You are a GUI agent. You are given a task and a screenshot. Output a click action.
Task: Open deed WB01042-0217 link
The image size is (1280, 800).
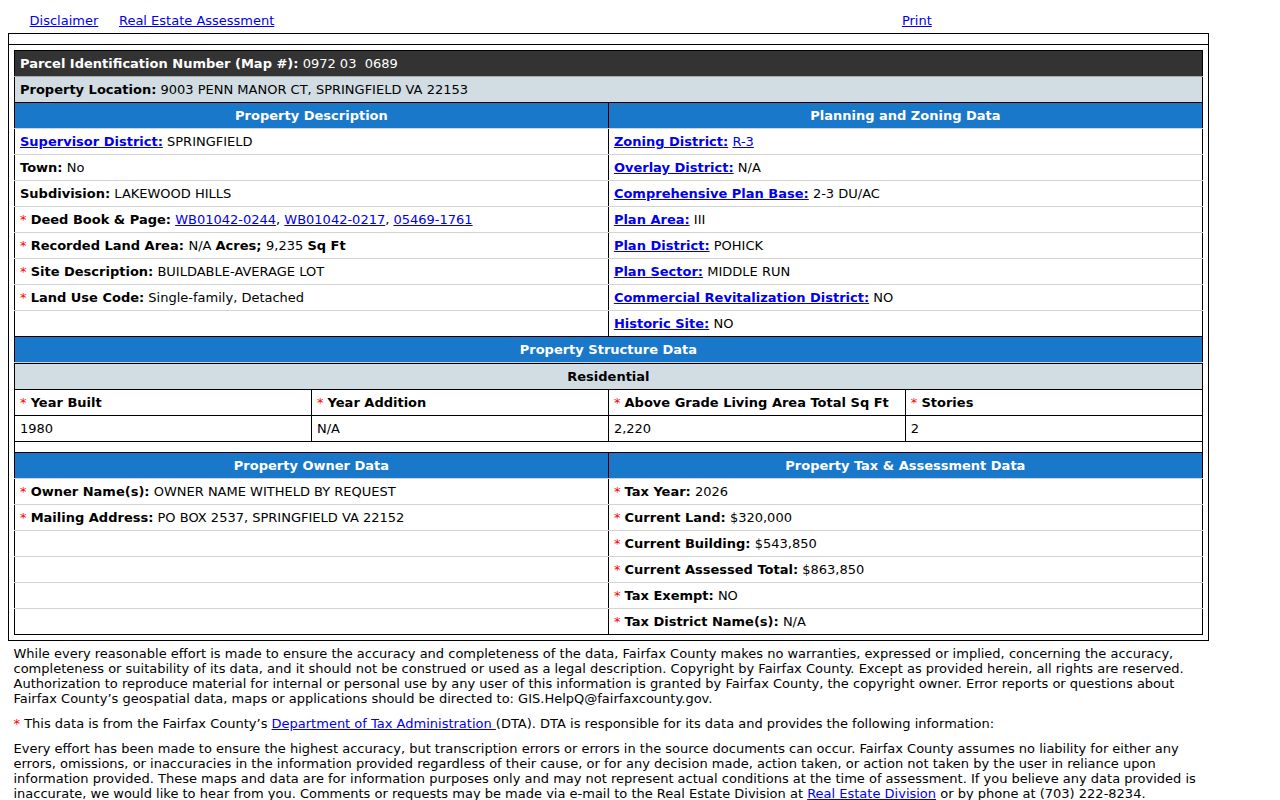pos(334,219)
